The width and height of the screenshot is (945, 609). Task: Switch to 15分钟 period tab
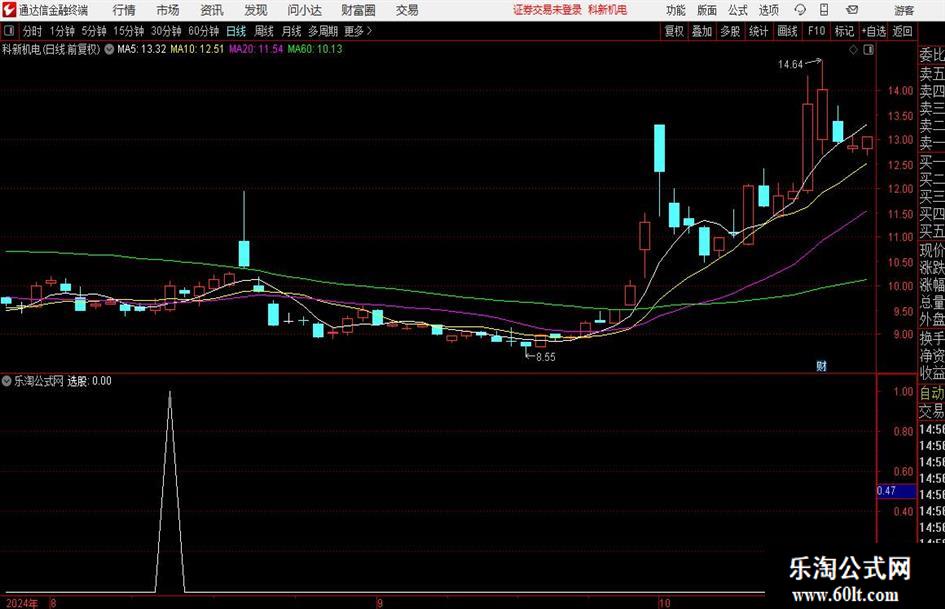pos(128,31)
